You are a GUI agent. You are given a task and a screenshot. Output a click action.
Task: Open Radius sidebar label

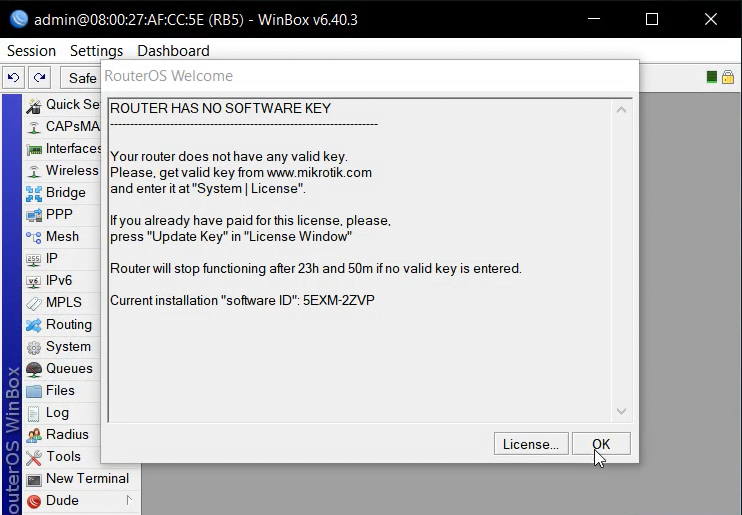pyautogui.click(x=67, y=435)
